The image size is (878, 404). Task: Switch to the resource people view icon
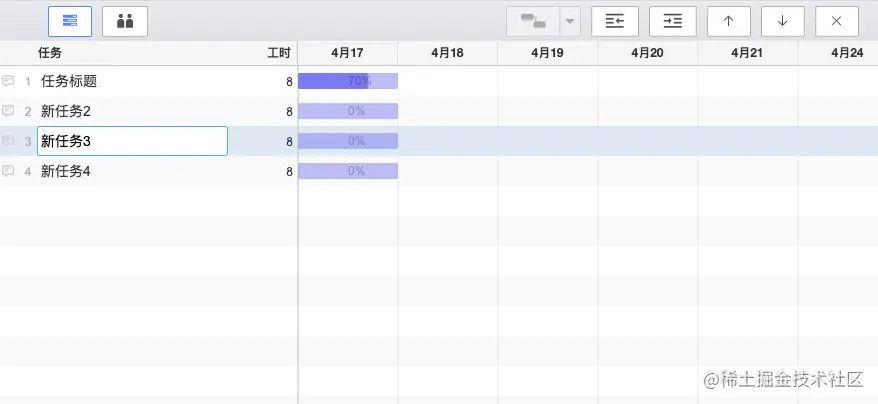pos(125,21)
